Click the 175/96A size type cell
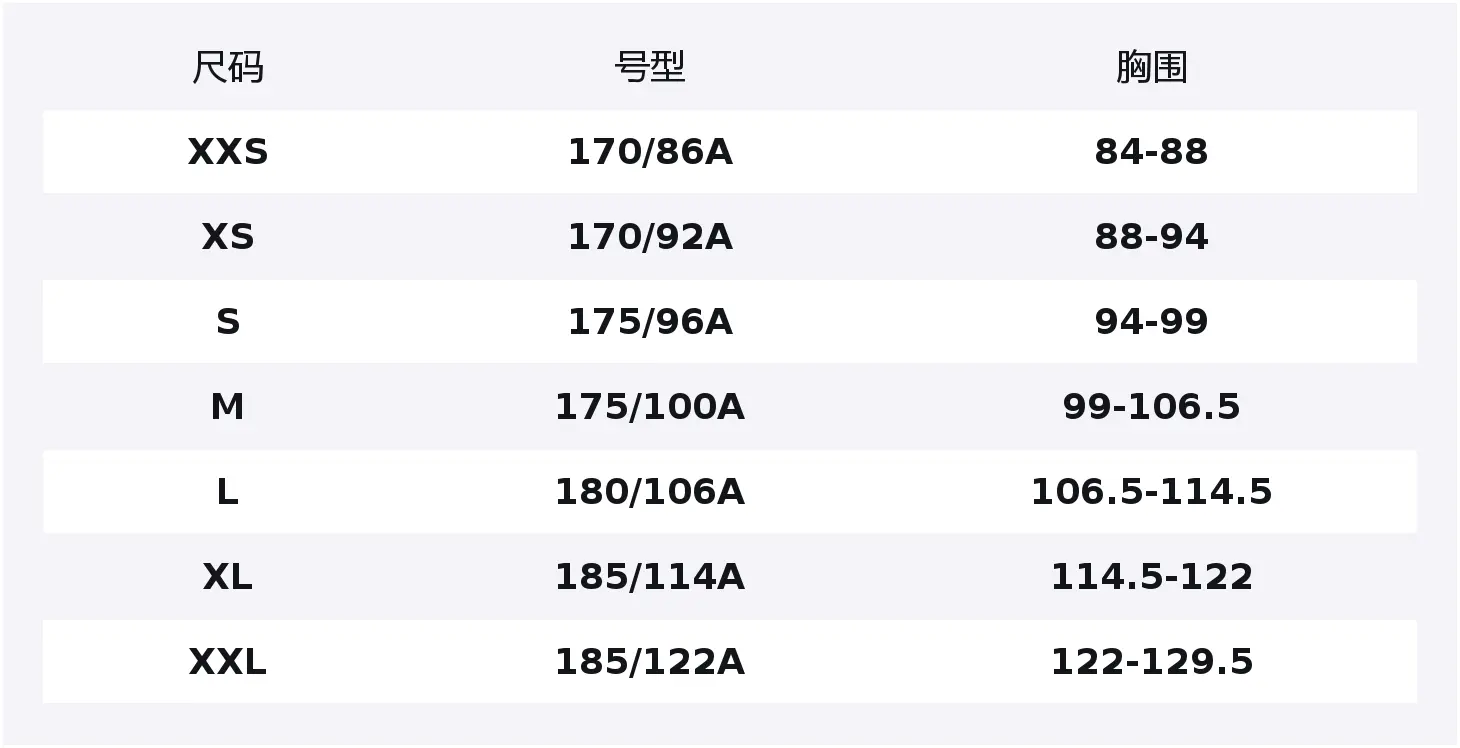 (650, 322)
